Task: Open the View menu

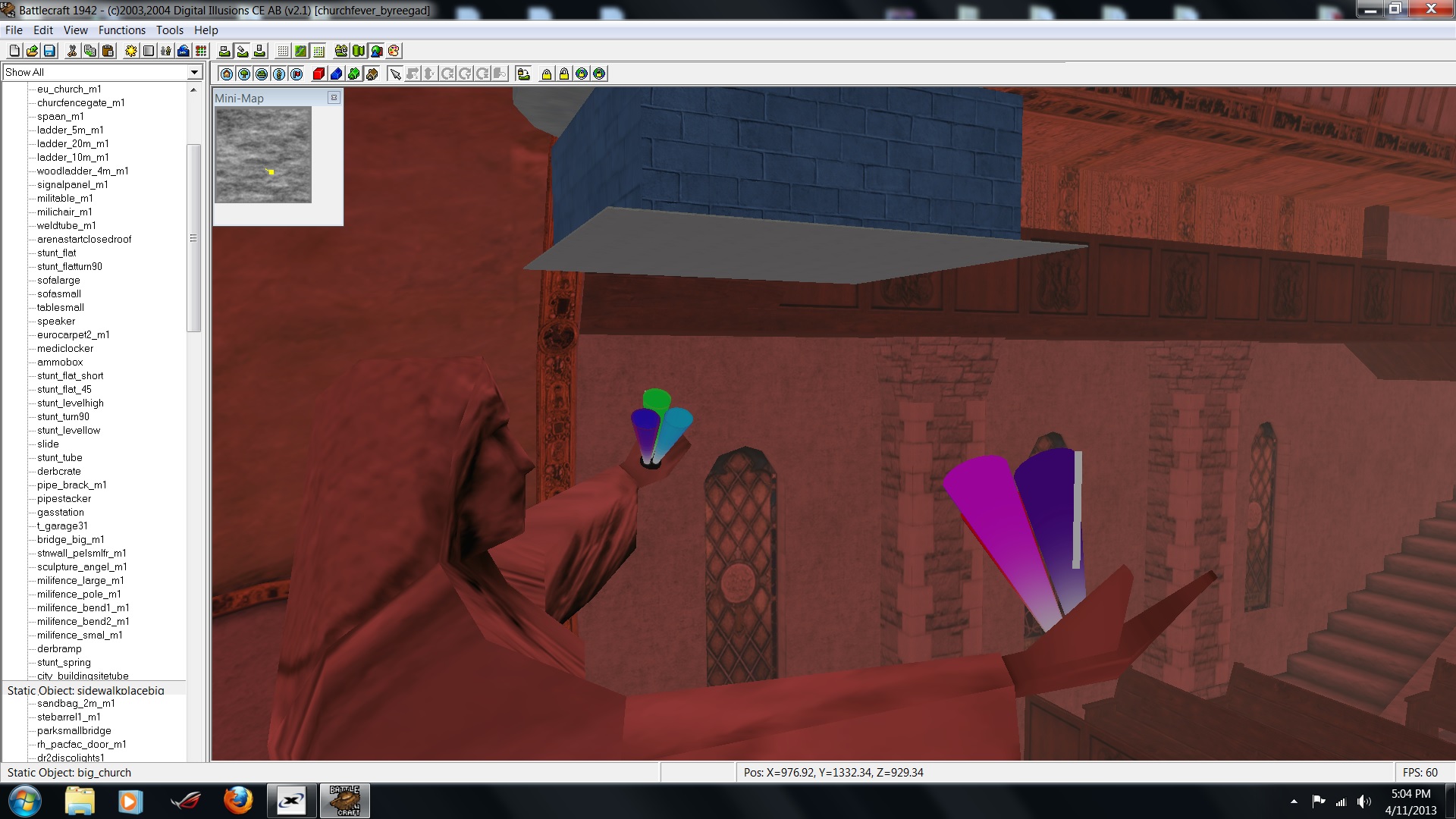Action: coord(75,30)
